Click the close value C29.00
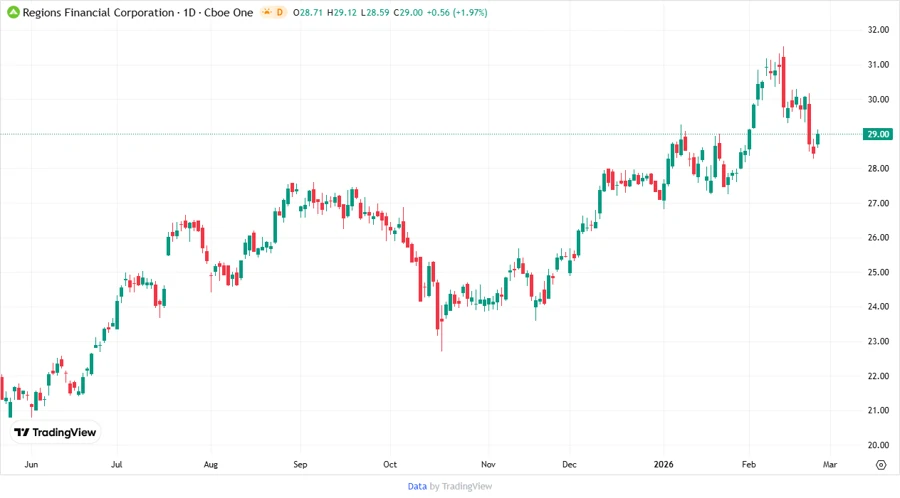Viewport: 900px width, 498px height. (x=408, y=13)
